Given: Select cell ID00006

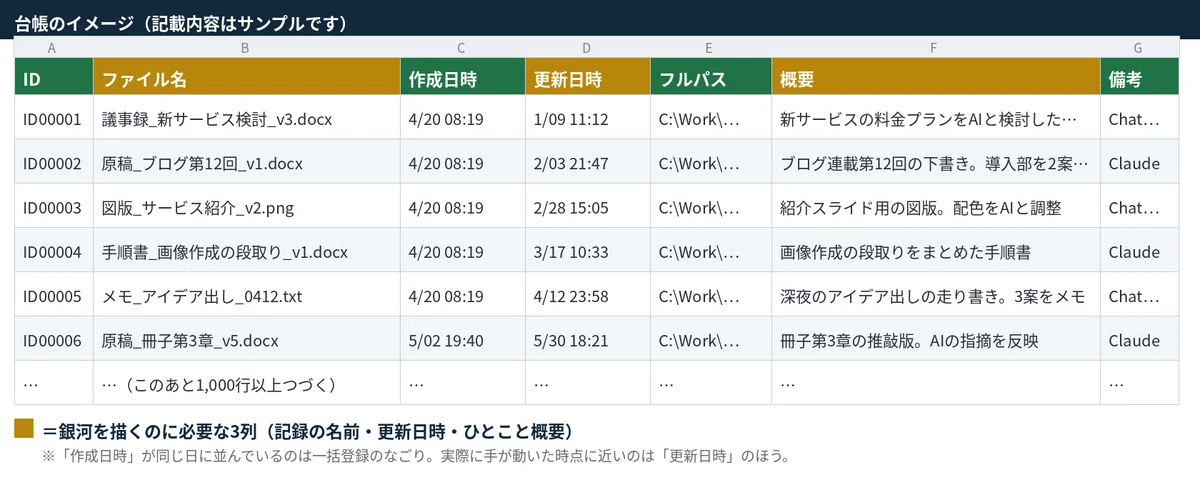Looking at the screenshot, I should [x=54, y=340].
